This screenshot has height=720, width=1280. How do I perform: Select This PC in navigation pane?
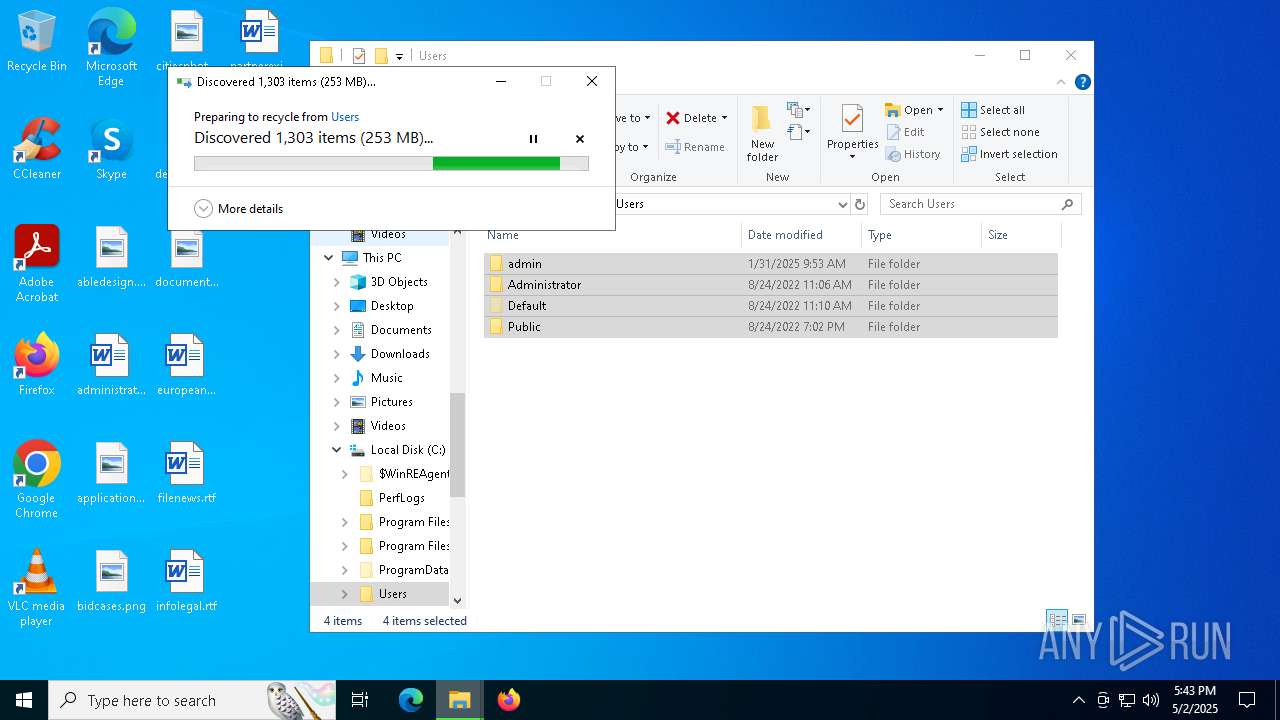(381, 258)
